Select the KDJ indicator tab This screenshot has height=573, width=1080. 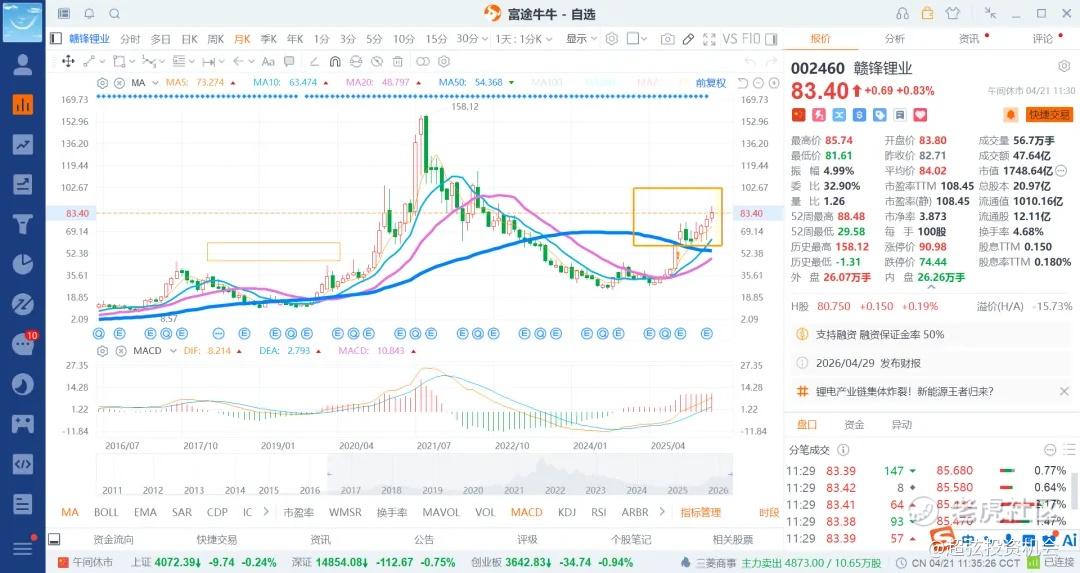click(566, 512)
